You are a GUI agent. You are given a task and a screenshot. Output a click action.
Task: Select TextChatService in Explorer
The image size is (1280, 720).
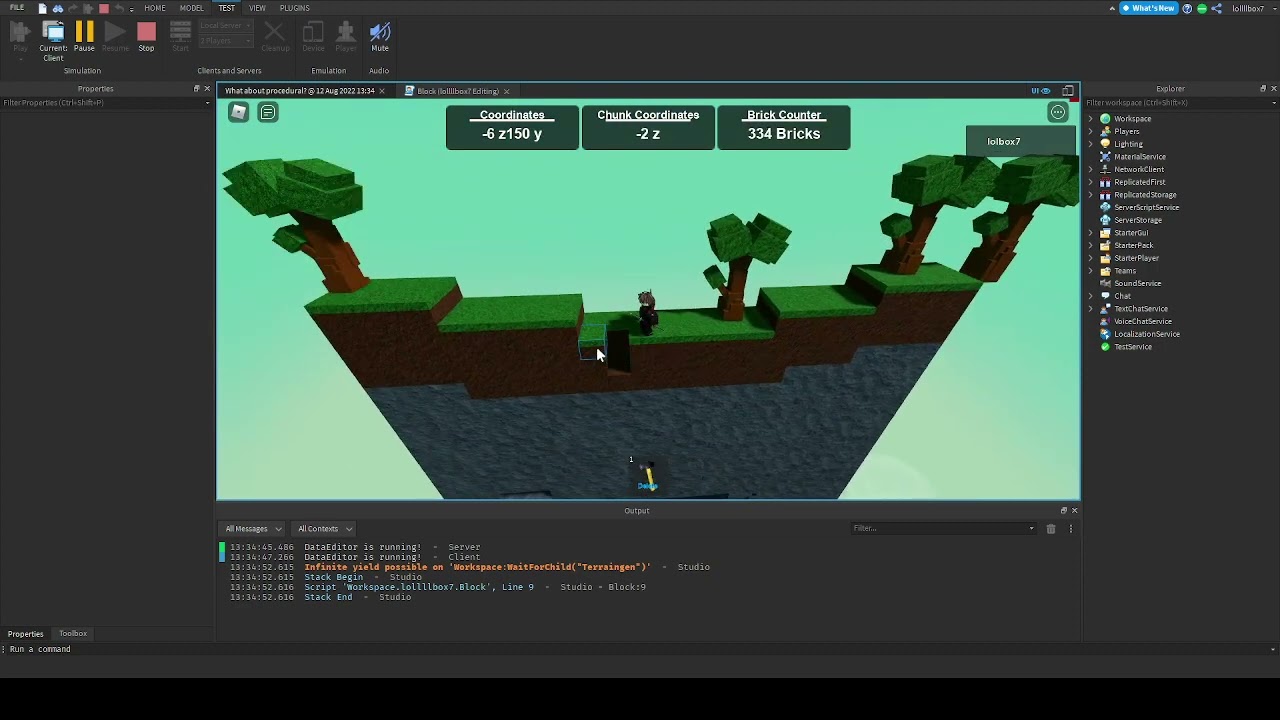[1140, 309]
